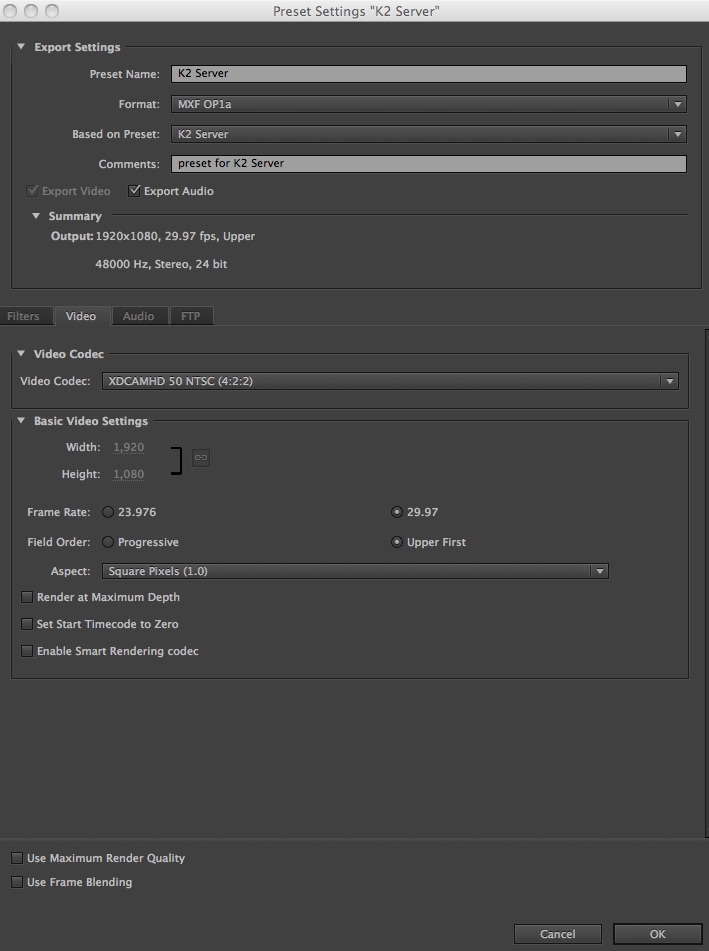Collapse the Basic Video Settings section
Viewport: 709px width, 951px height.
[21, 421]
